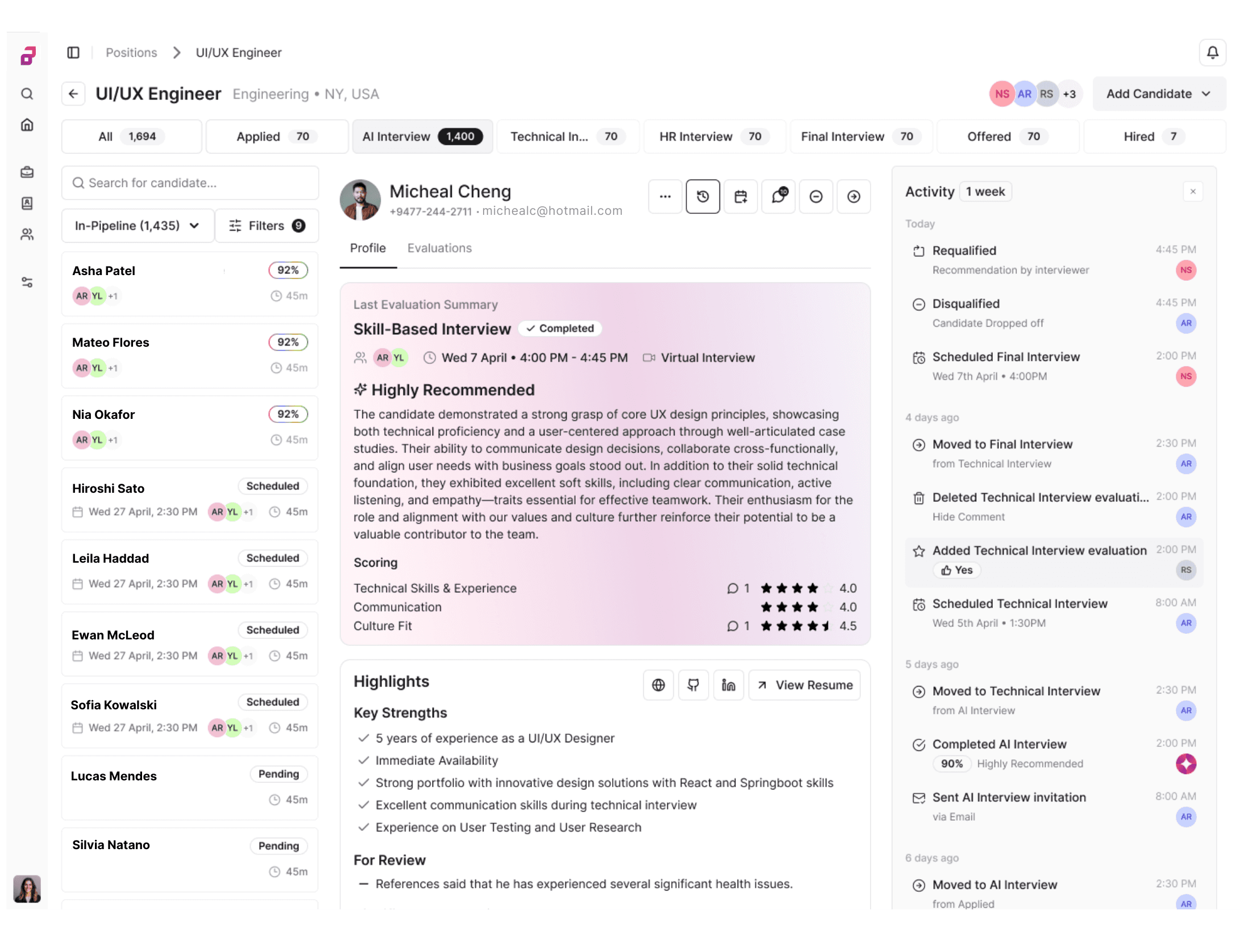The height and width of the screenshot is (952, 1240).
Task: Open the candidate activity history icon
Action: pos(703,197)
